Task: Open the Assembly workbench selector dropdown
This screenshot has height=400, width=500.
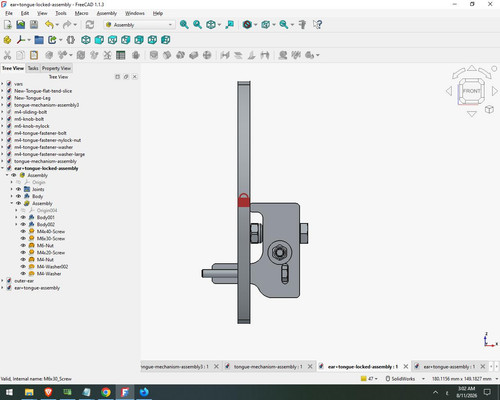Action: coord(139,25)
